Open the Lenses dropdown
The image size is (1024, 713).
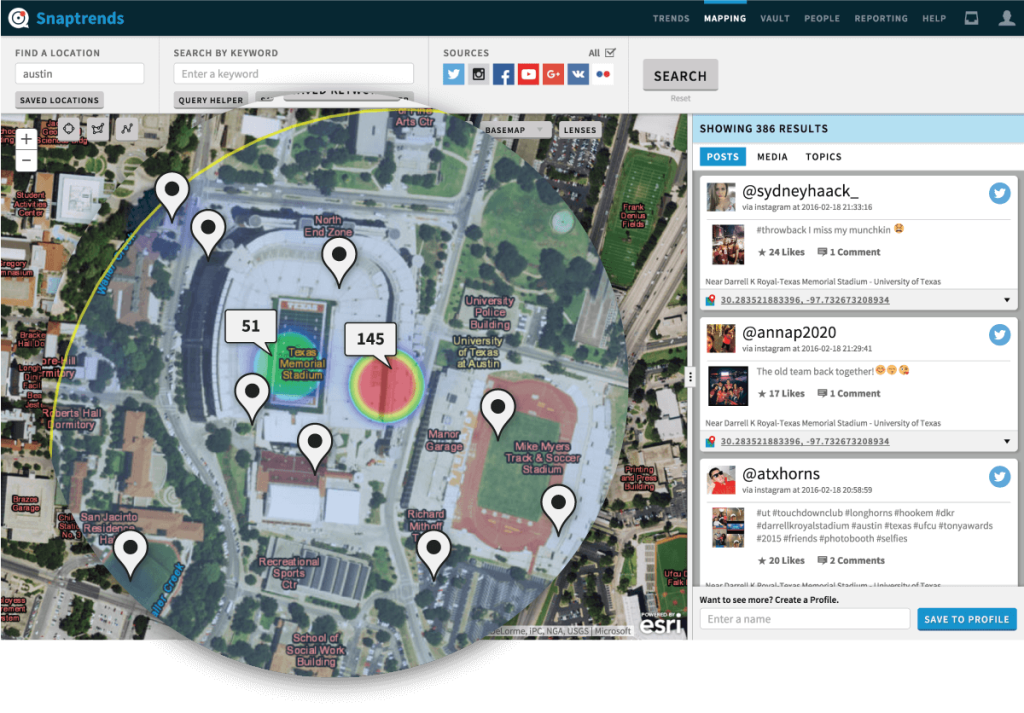[x=580, y=129]
